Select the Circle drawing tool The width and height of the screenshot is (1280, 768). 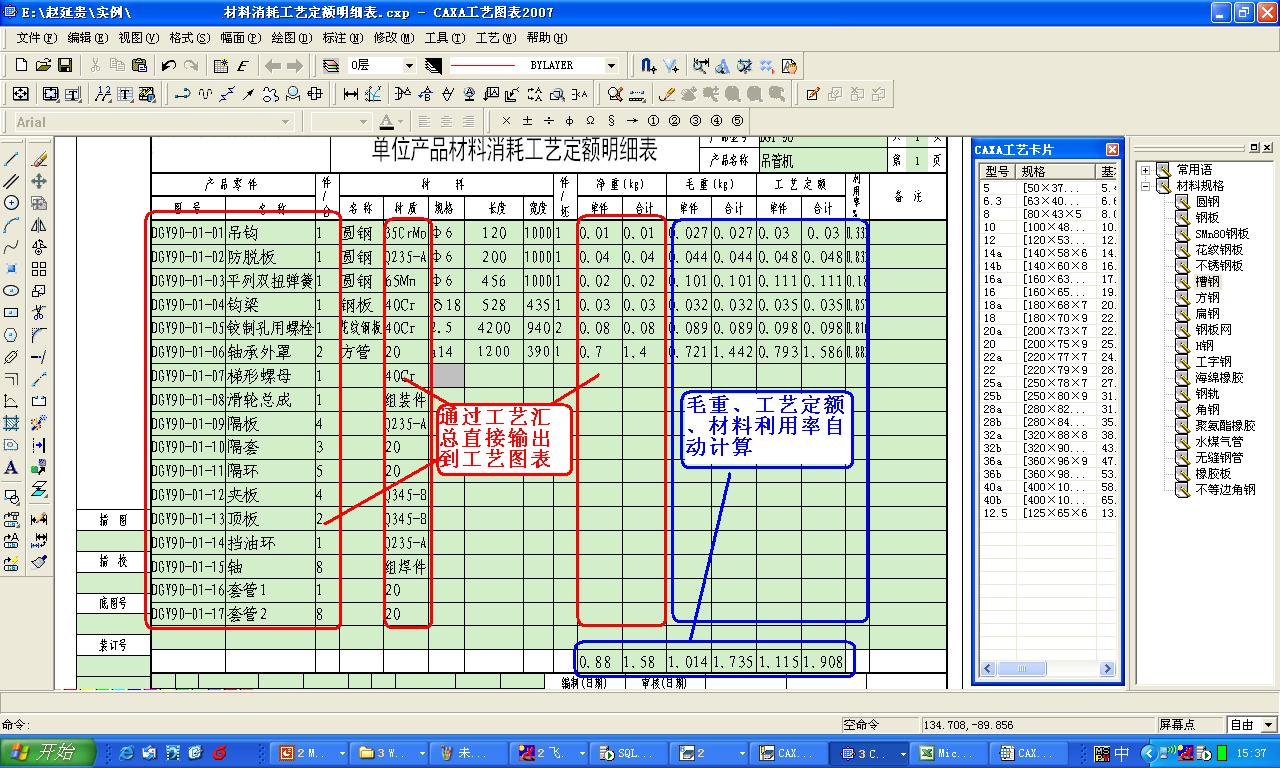12,203
